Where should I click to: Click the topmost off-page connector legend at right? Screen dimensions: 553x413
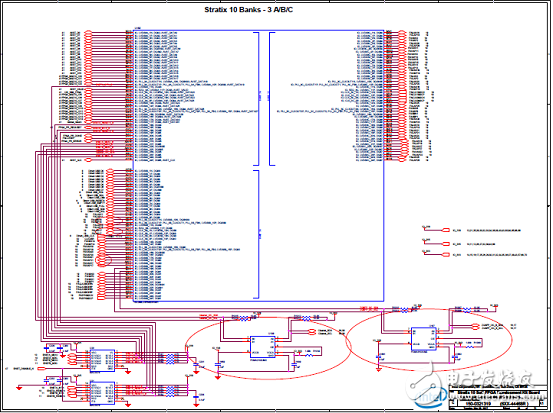(x=472, y=230)
